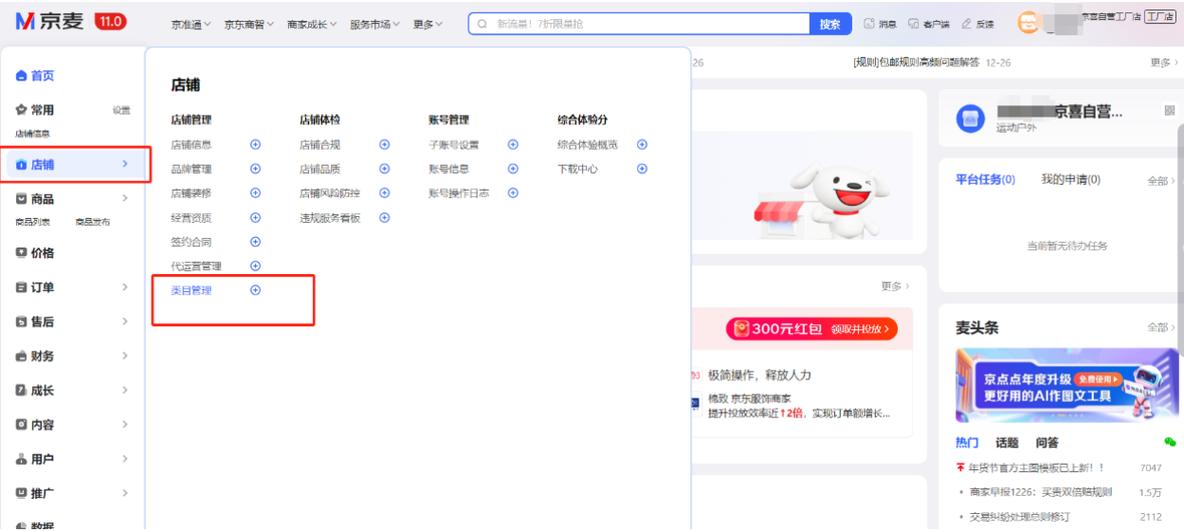Open 子账号设置 link

[x=454, y=145]
